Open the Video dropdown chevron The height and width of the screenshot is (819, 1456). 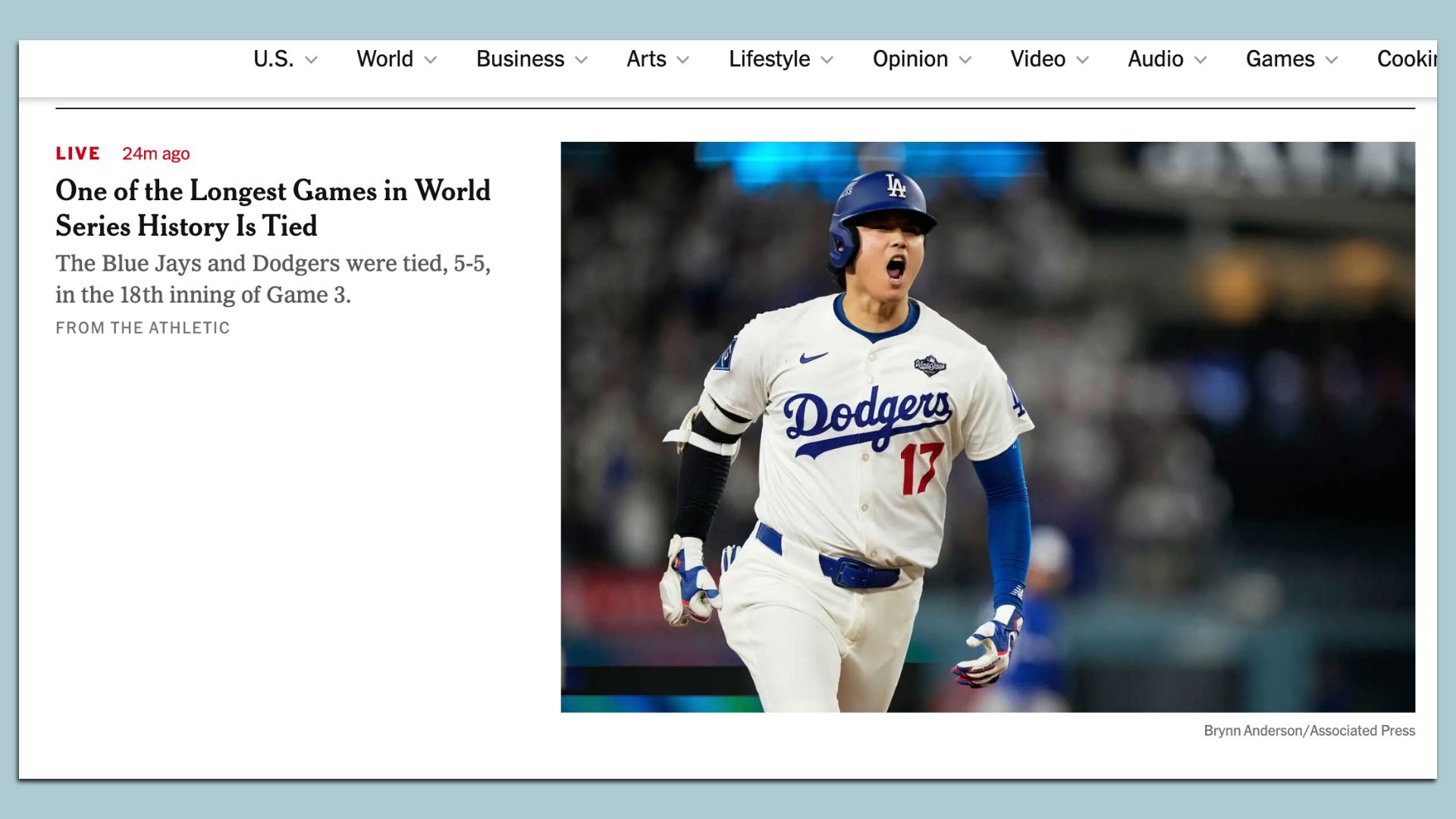[1084, 59]
